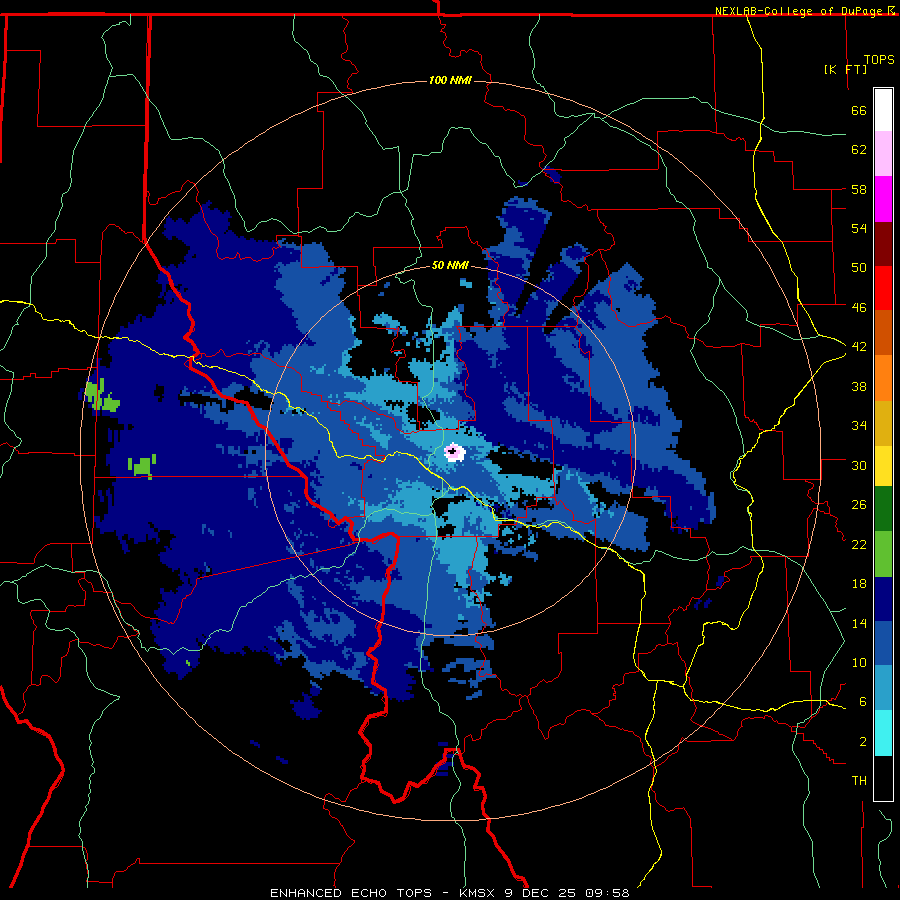The width and height of the screenshot is (900, 900).
Task: Click the cyan 2-6 kft legend swatch
Action: pos(883,733)
